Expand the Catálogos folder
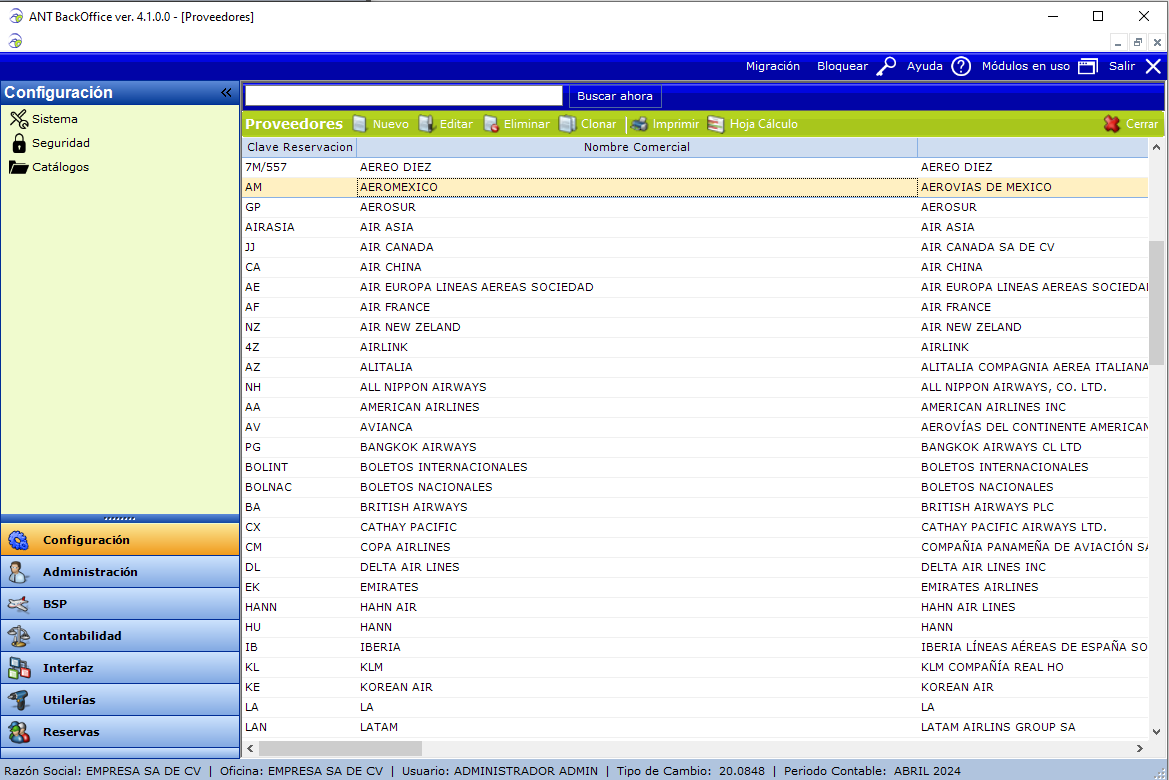 [19, 167]
